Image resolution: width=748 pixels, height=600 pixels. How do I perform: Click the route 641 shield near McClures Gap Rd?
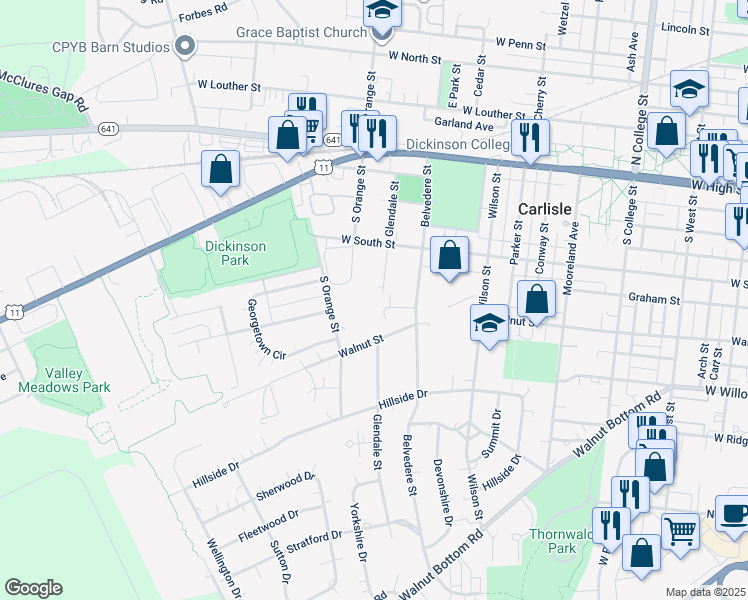click(x=108, y=129)
